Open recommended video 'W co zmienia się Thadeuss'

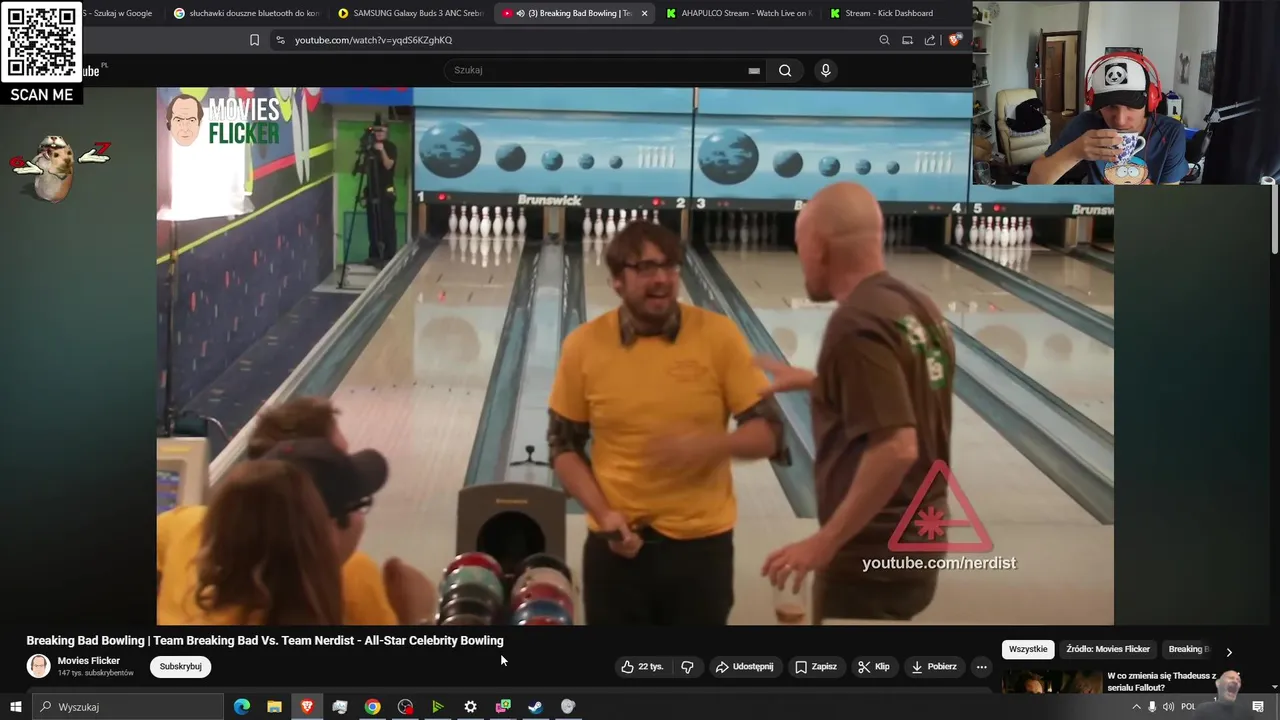tap(1161, 682)
